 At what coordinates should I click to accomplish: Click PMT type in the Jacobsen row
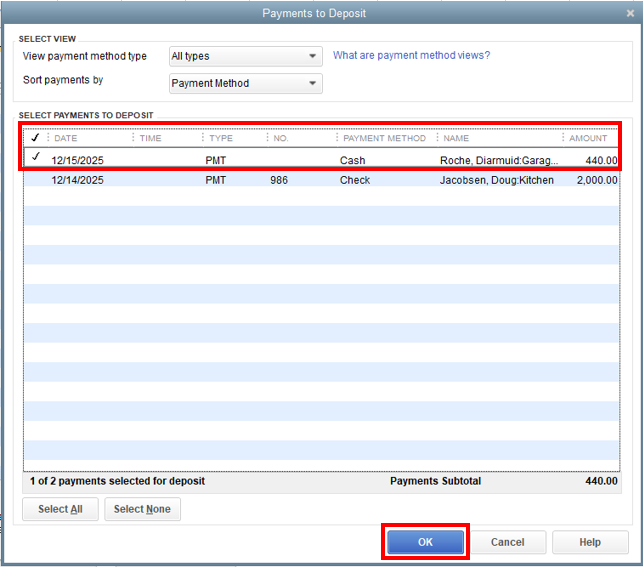point(216,180)
